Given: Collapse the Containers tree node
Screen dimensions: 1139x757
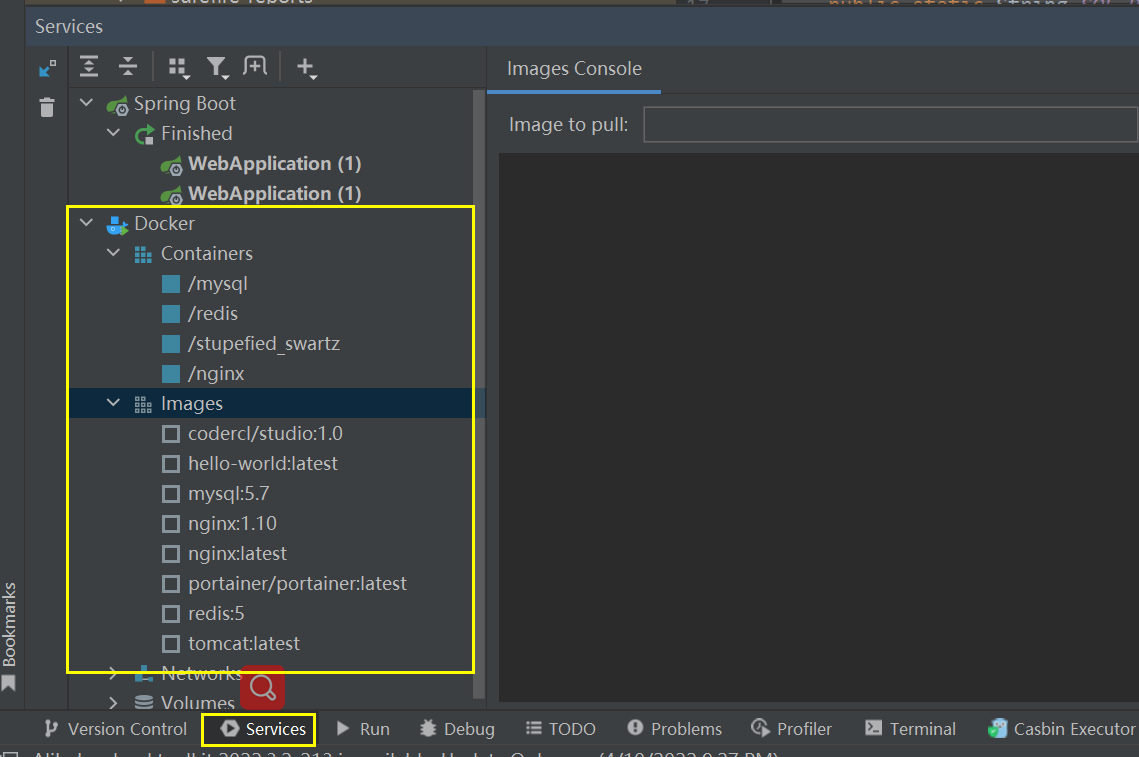Looking at the screenshot, I should point(113,252).
